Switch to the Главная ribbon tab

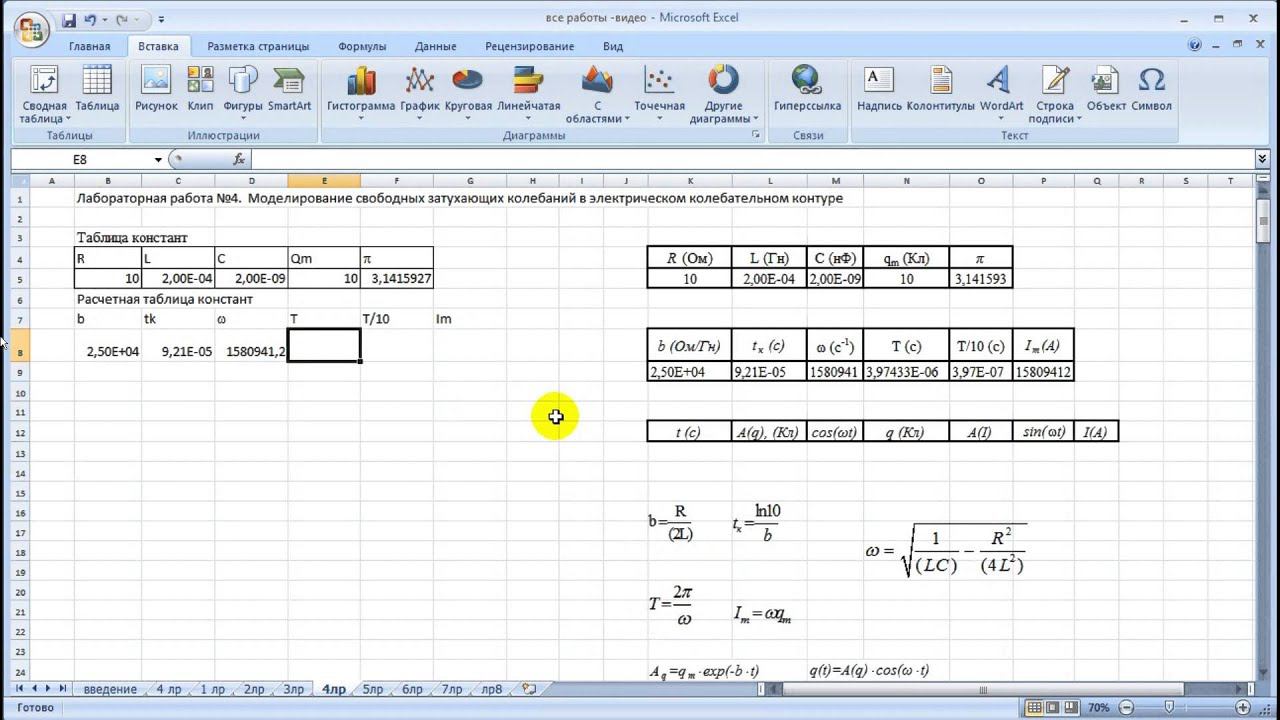pyautogui.click(x=89, y=46)
